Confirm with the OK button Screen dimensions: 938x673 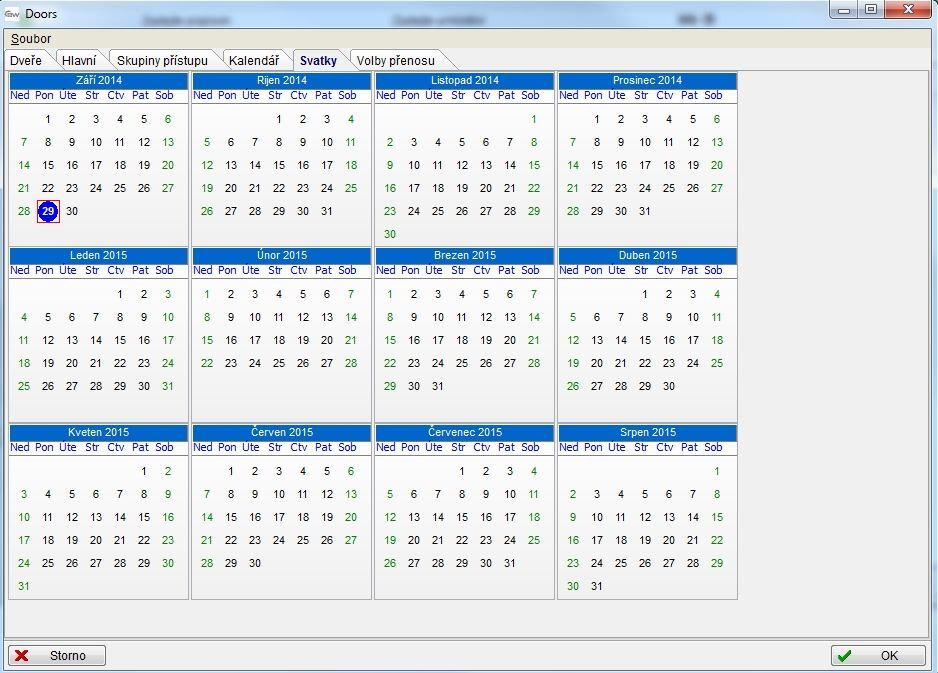(878, 656)
